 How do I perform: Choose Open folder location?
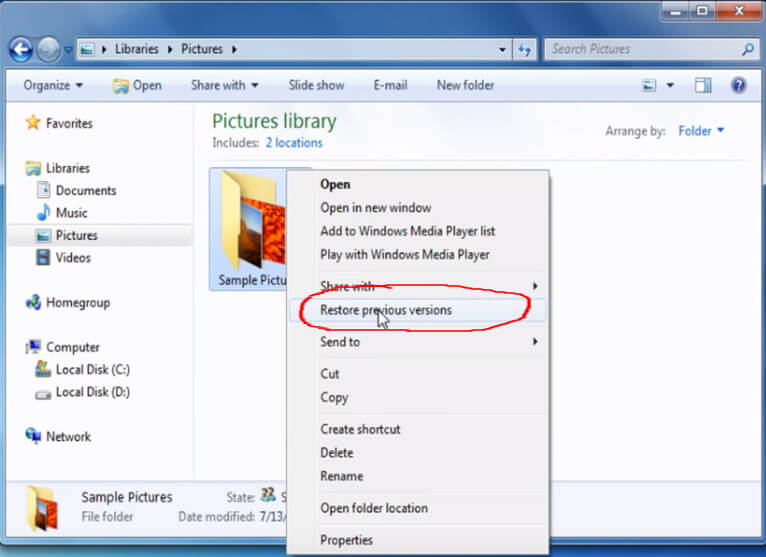coord(418,509)
